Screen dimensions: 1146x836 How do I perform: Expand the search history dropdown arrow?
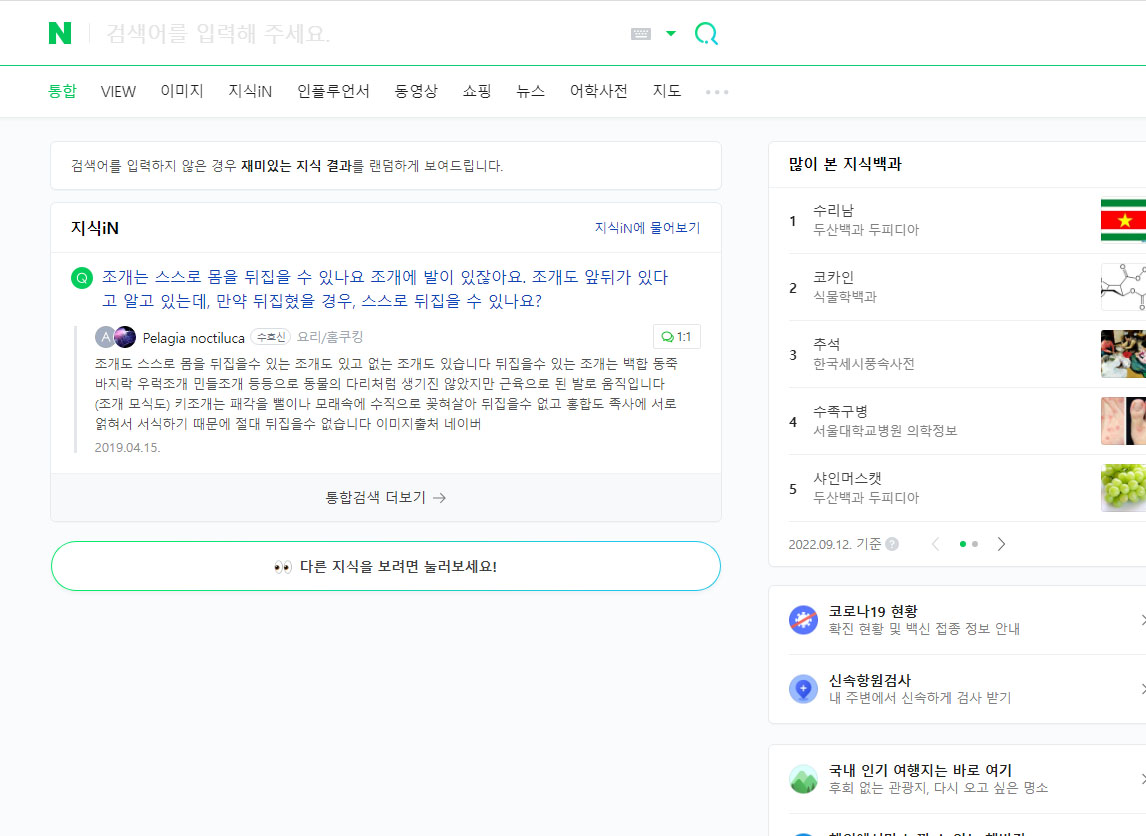(x=671, y=34)
